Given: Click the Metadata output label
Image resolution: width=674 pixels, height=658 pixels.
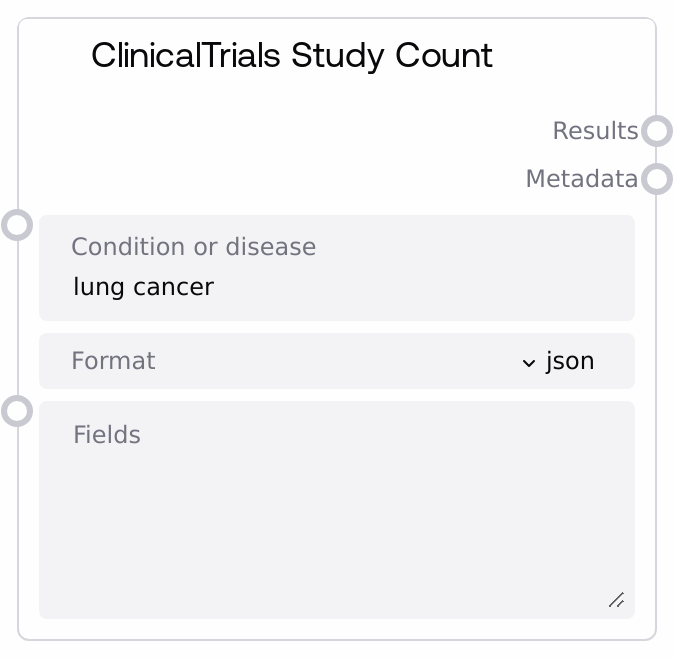Looking at the screenshot, I should [x=581, y=179].
